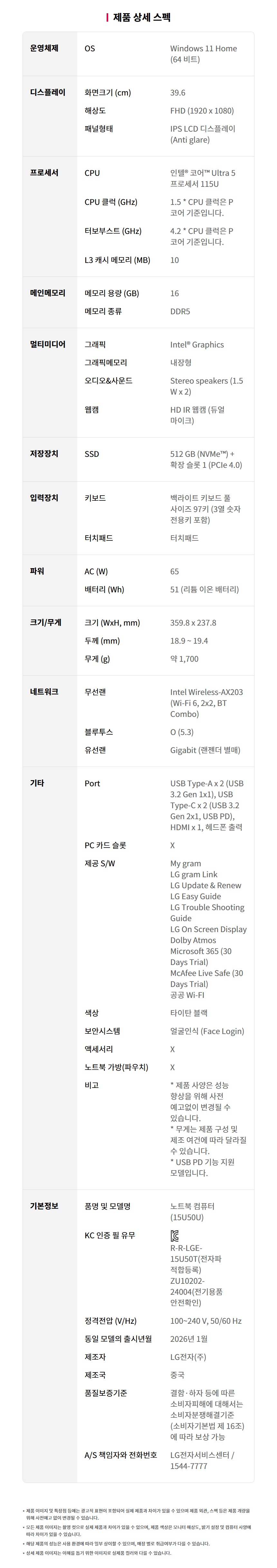Select the 메인메모리 category label
The width and height of the screenshot is (277, 1568).
(48, 293)
